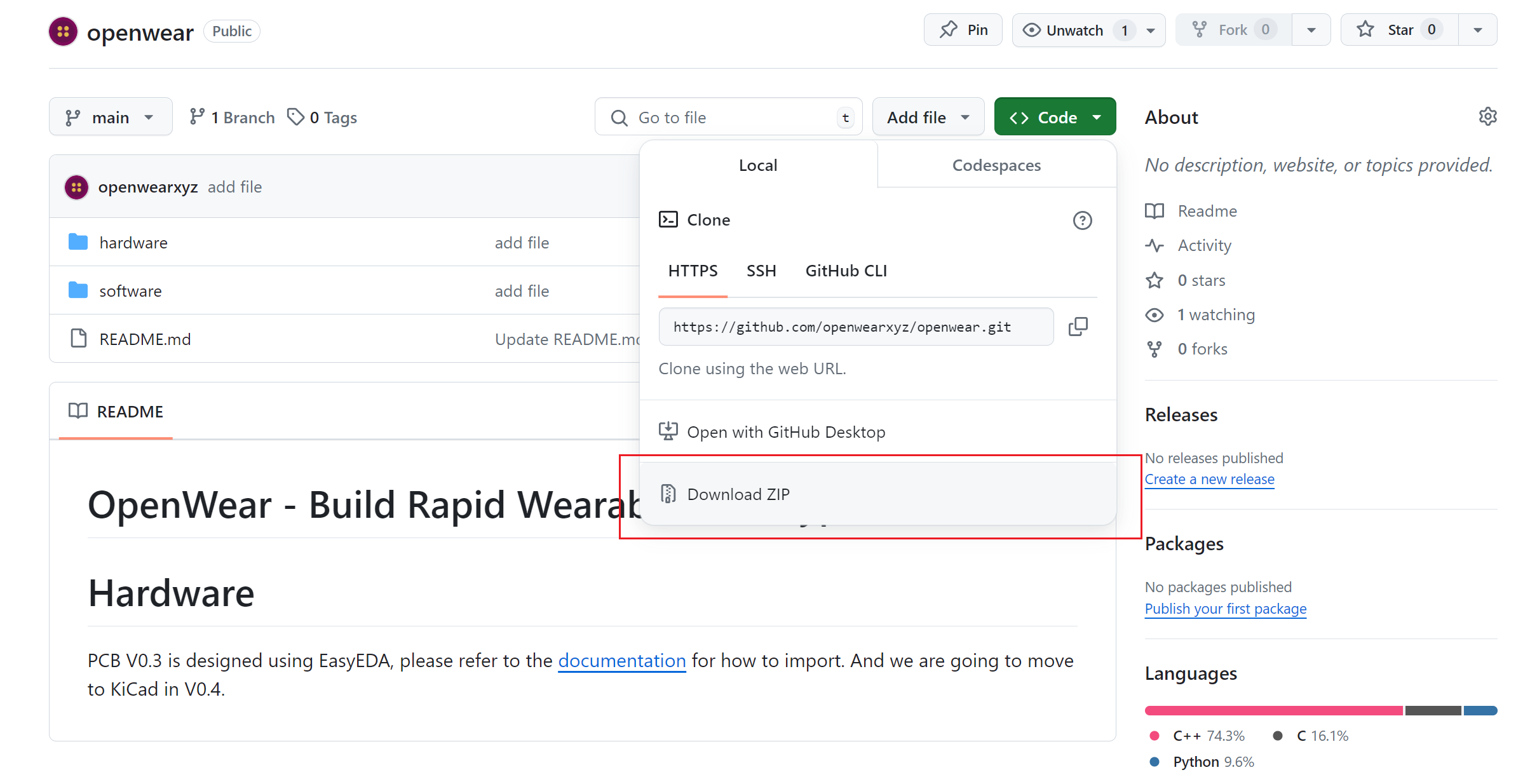The width and height of the screenshot is (1537, 784).
Task: Click the hardware folder icon
Action: (x=78, y=242)
